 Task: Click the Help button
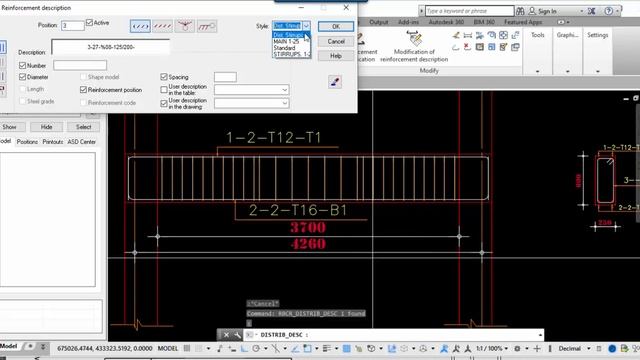point(336,56)
